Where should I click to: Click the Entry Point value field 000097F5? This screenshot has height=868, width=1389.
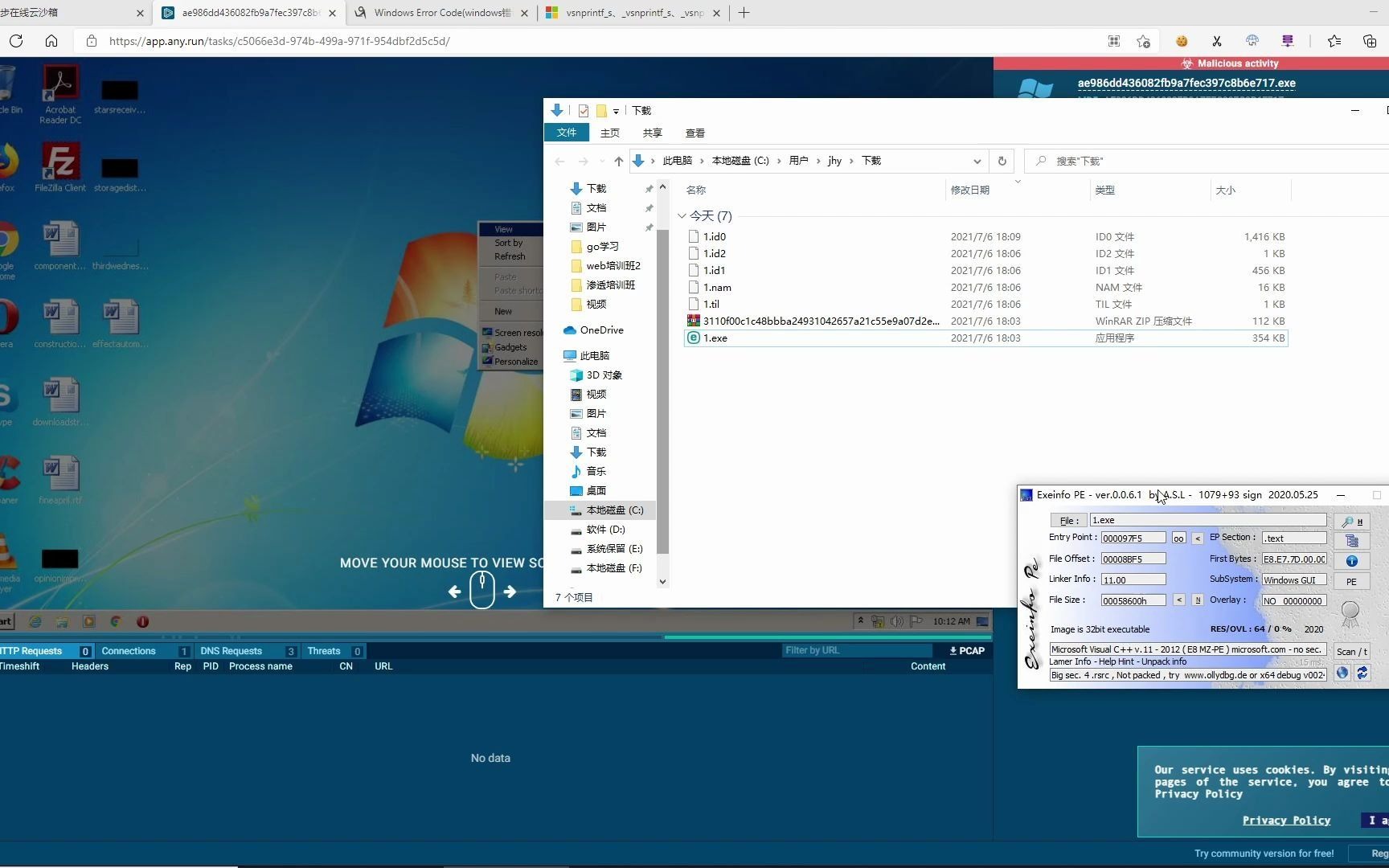1133,538
